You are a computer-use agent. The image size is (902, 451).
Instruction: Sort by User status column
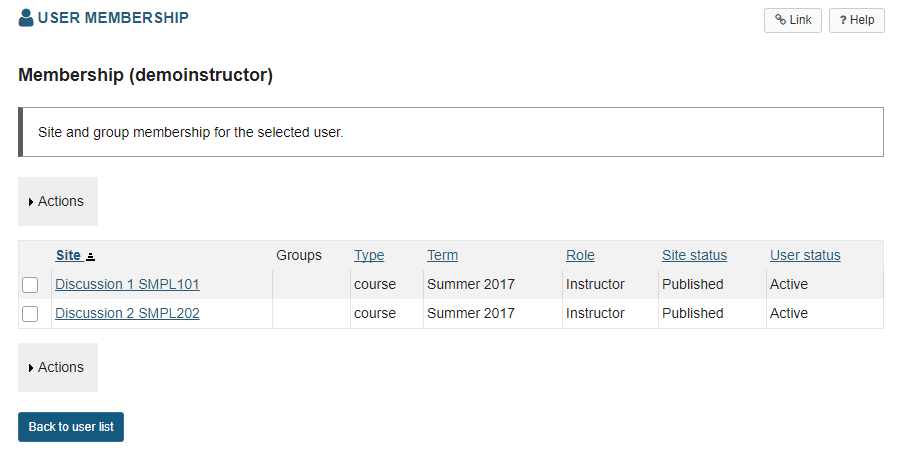coord(805,255)
